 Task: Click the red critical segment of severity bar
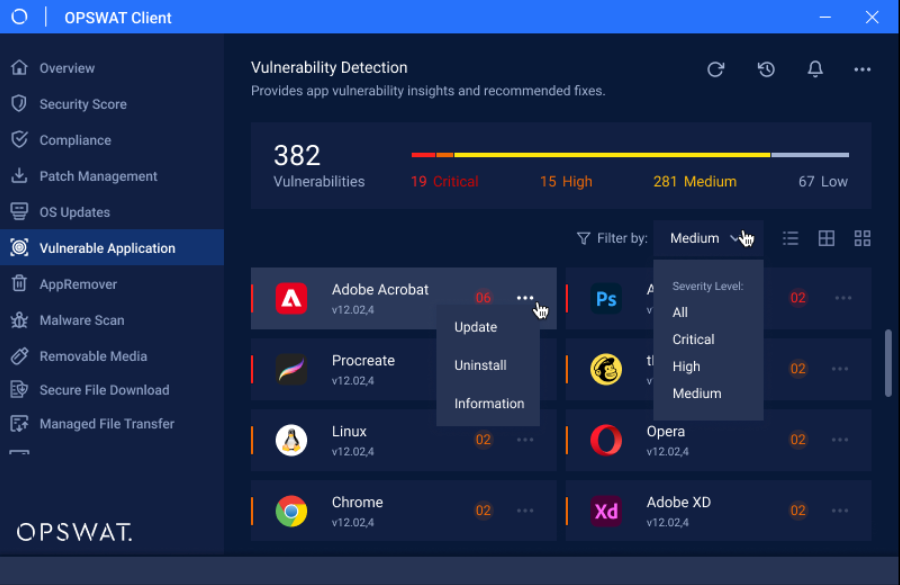424,154
